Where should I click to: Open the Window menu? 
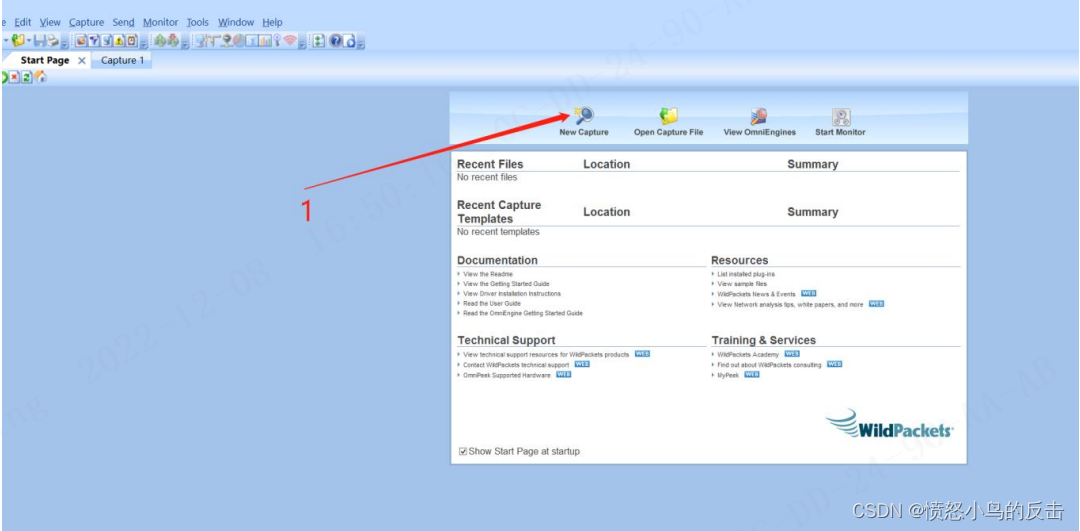click(236, 22)
